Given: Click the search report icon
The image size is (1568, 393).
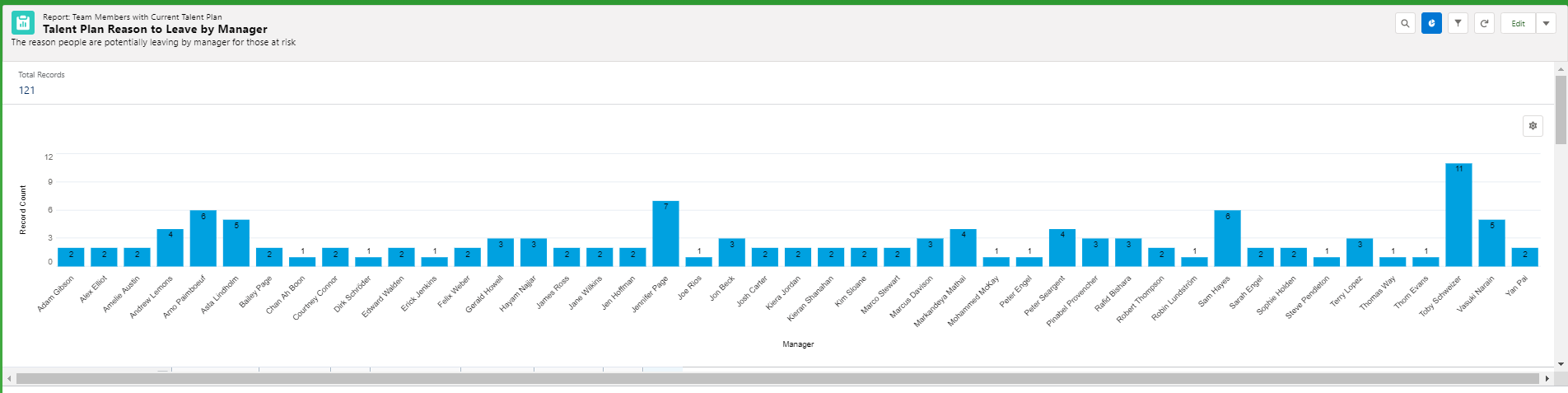Looking at the screenshot, I should pyautogui.click(x=1405, y=24).
